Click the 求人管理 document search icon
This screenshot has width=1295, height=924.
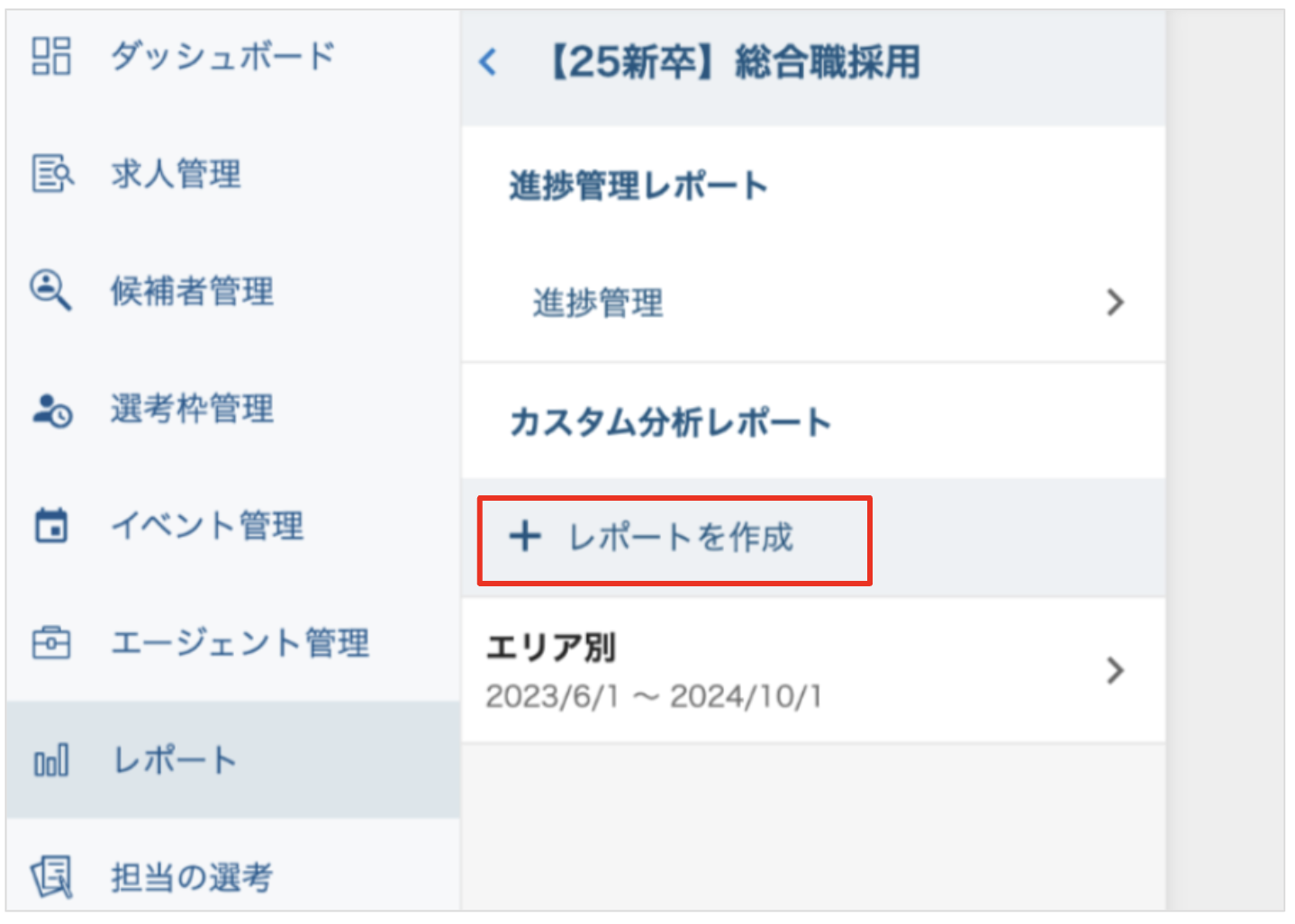click(x=51, y=173)
